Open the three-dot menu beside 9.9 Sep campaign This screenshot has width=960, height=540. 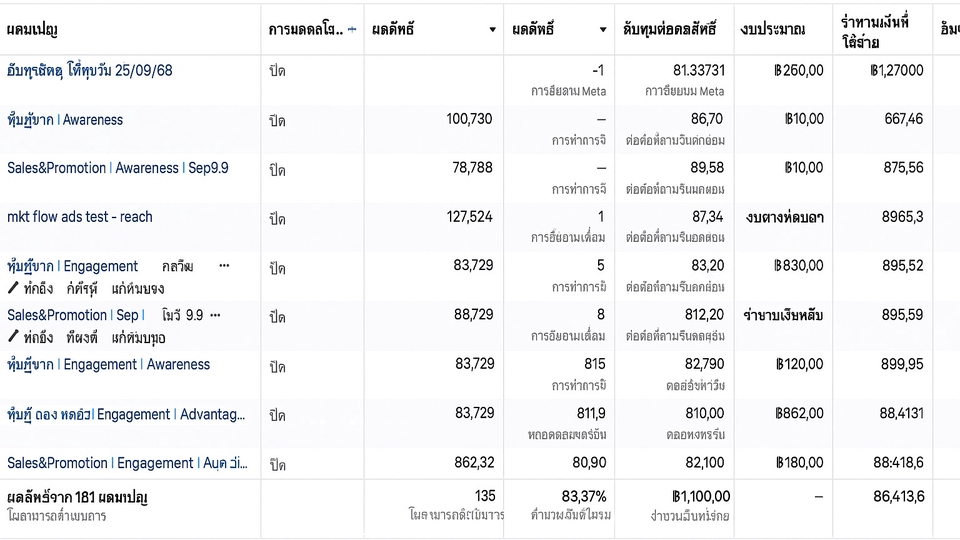215,315
